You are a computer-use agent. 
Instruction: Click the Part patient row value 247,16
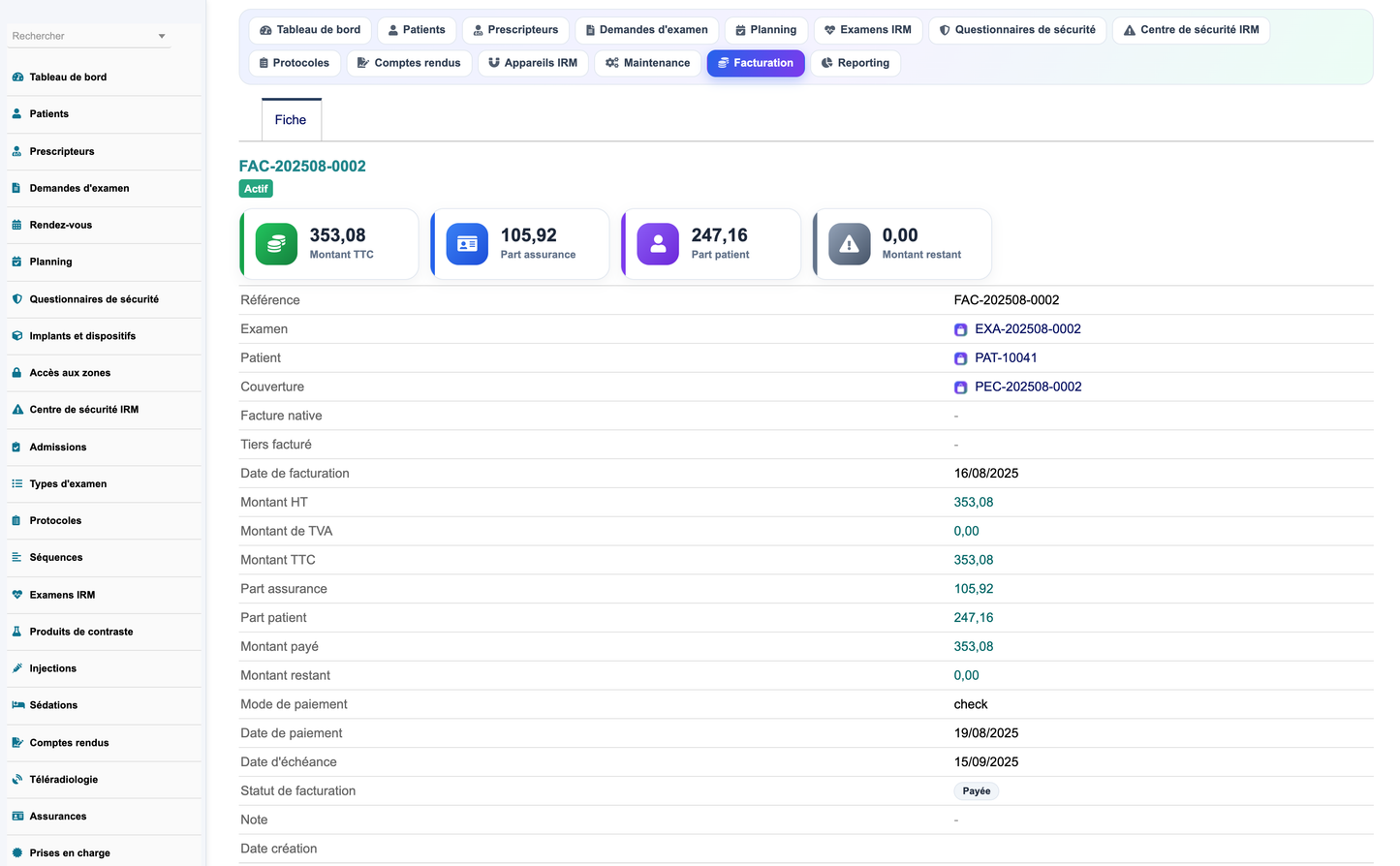pos(974,618)
